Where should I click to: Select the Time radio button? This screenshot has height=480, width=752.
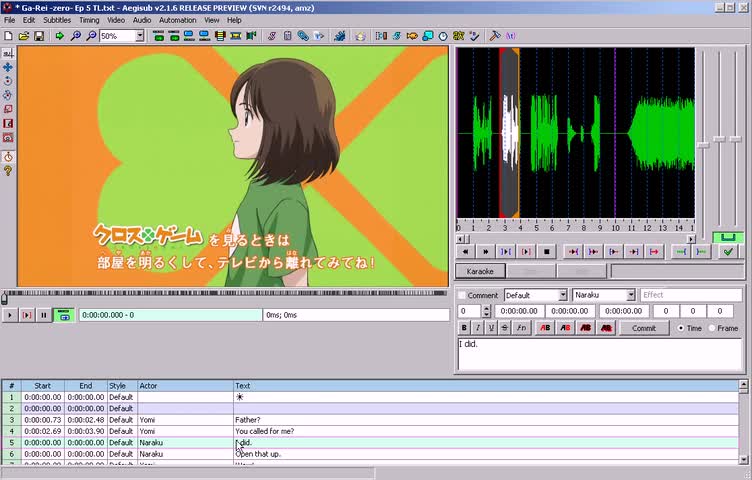tap(681, 328)
